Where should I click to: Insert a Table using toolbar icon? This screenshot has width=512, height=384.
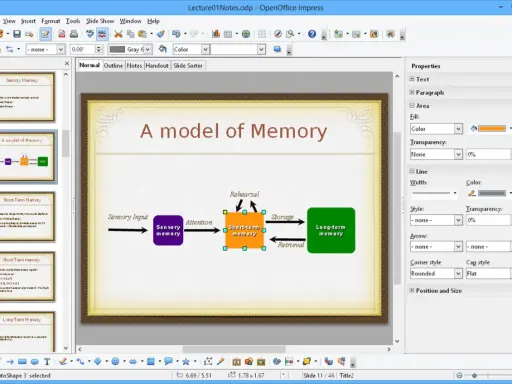pyautogui.click(x=228, y=34)
